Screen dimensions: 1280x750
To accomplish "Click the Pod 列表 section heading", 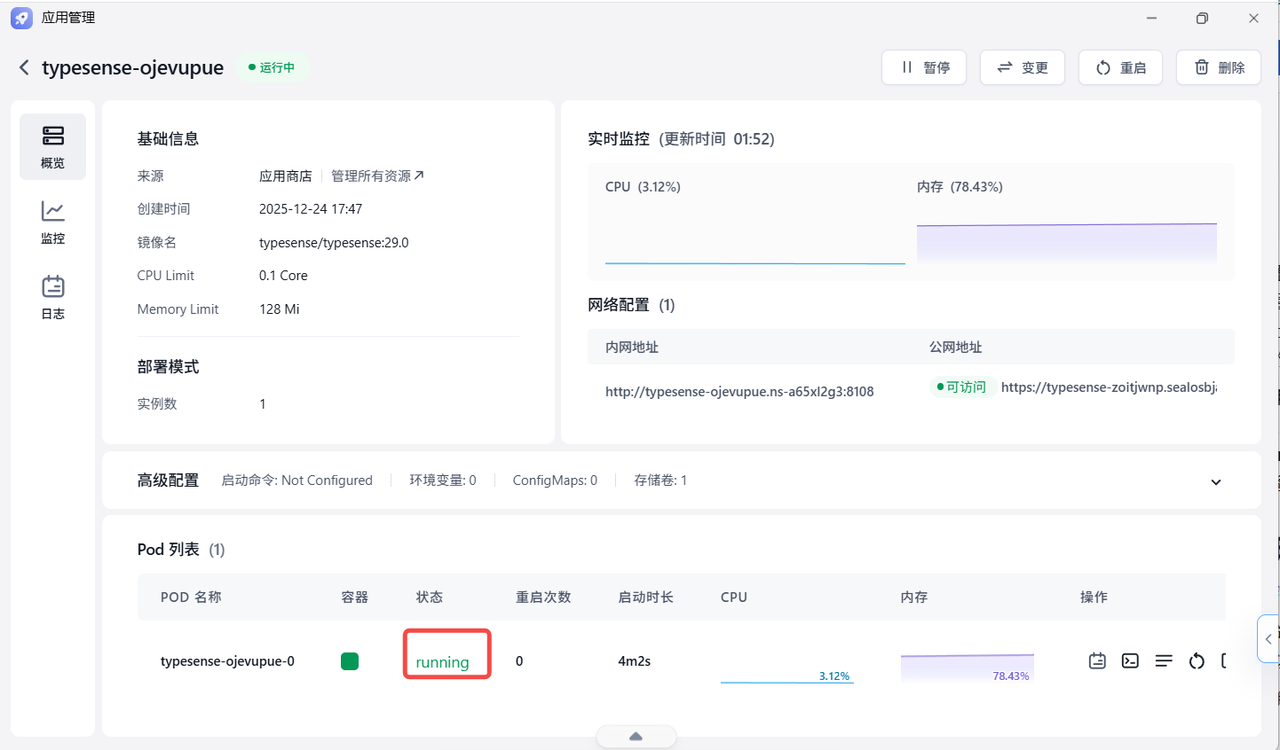I will coord(168,549).
